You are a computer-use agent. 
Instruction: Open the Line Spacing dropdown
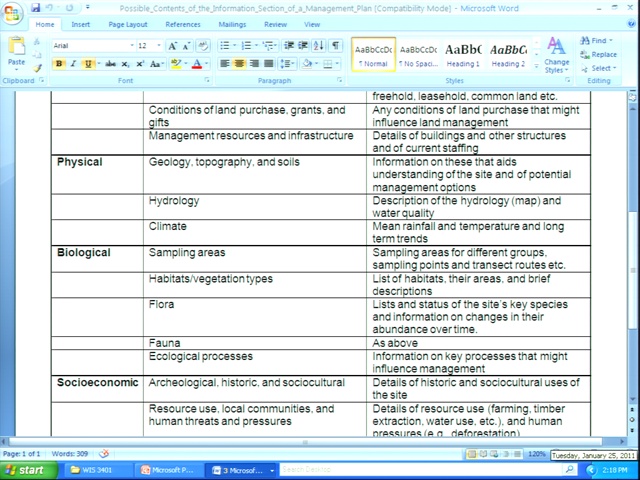tap(287, 64)
